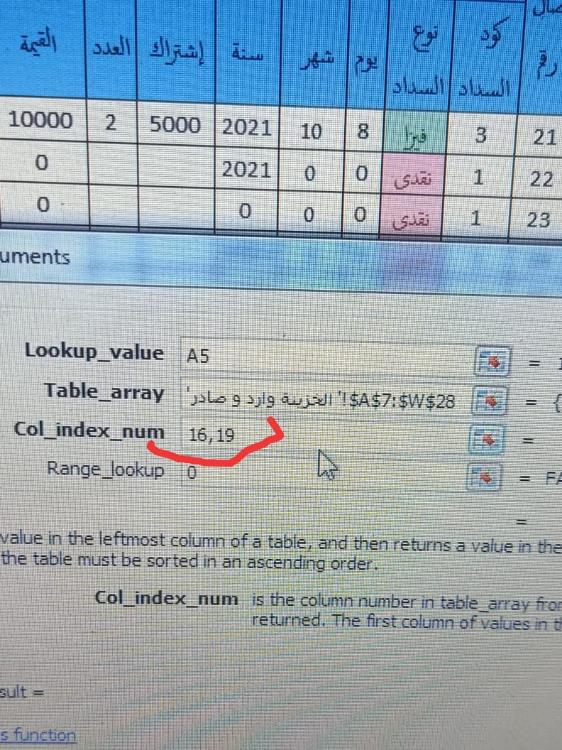This screenshot has width=562, height=750.
Task: Open the help on this function link
Action: click(38, 735)
